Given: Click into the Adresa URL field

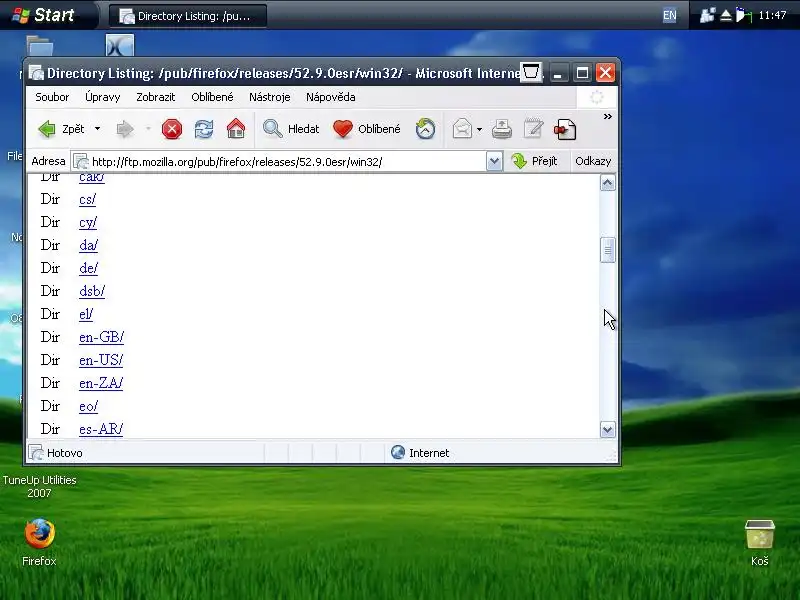Looking at the screenshot, I should pos(288,162).
